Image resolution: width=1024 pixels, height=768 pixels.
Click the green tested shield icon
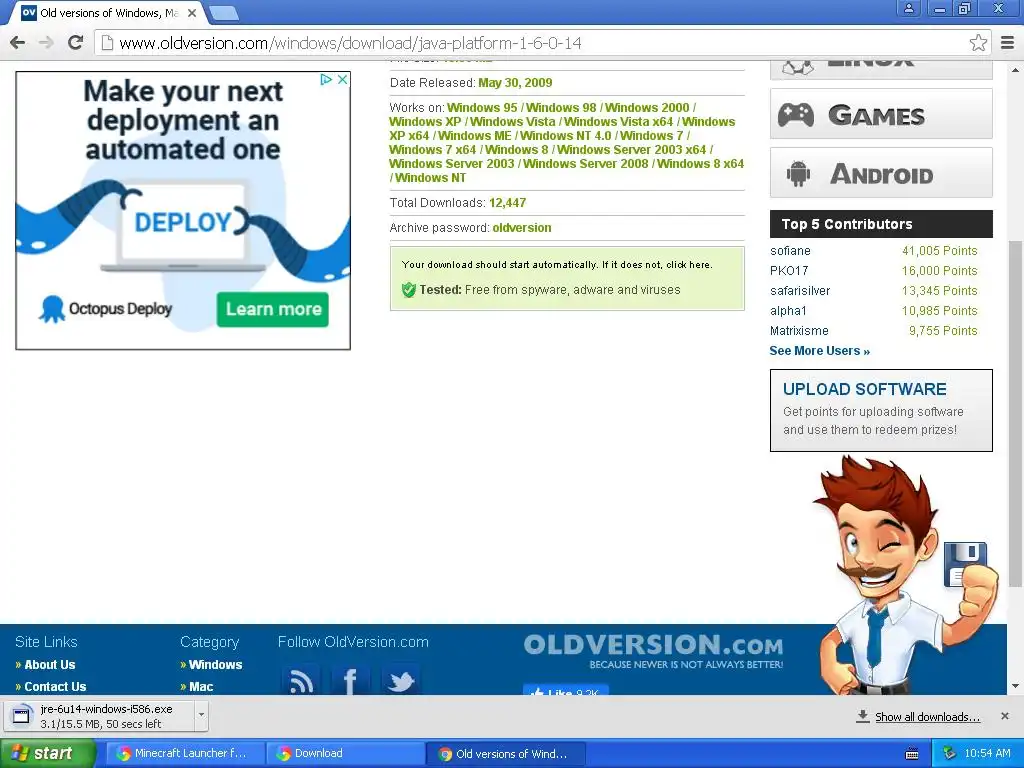[x=409, y=290]
